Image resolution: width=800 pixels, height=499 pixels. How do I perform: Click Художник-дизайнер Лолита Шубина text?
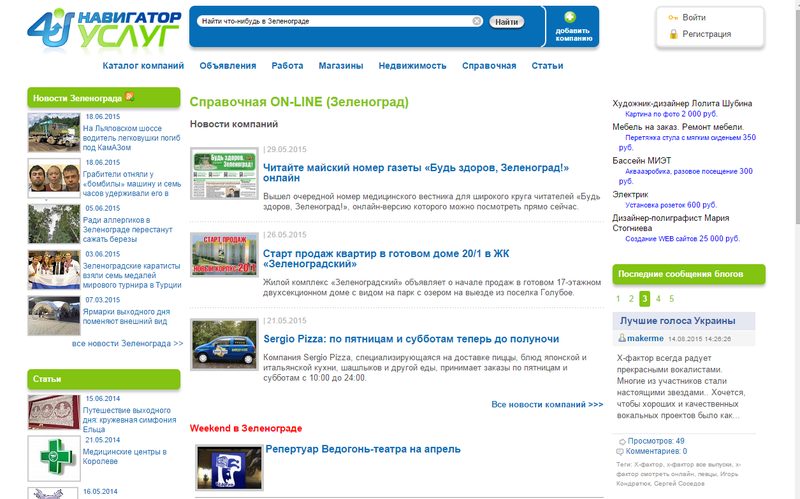point(682,103)
